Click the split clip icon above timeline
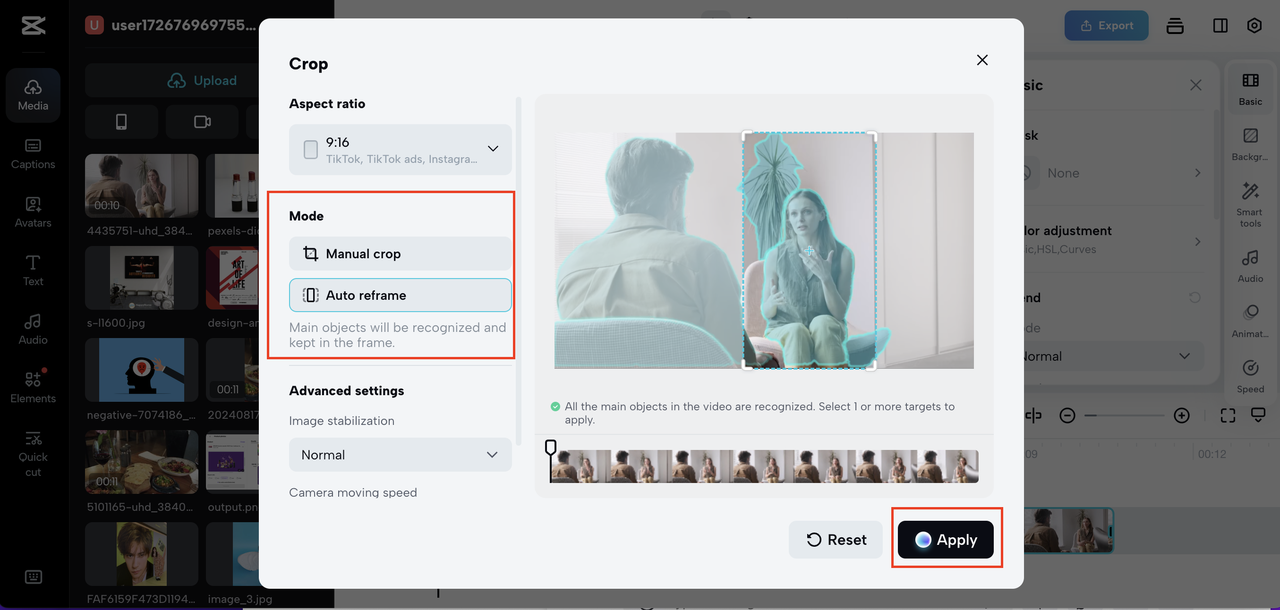This screenshot has height=610, width=1280. (x=1033, y=415)
